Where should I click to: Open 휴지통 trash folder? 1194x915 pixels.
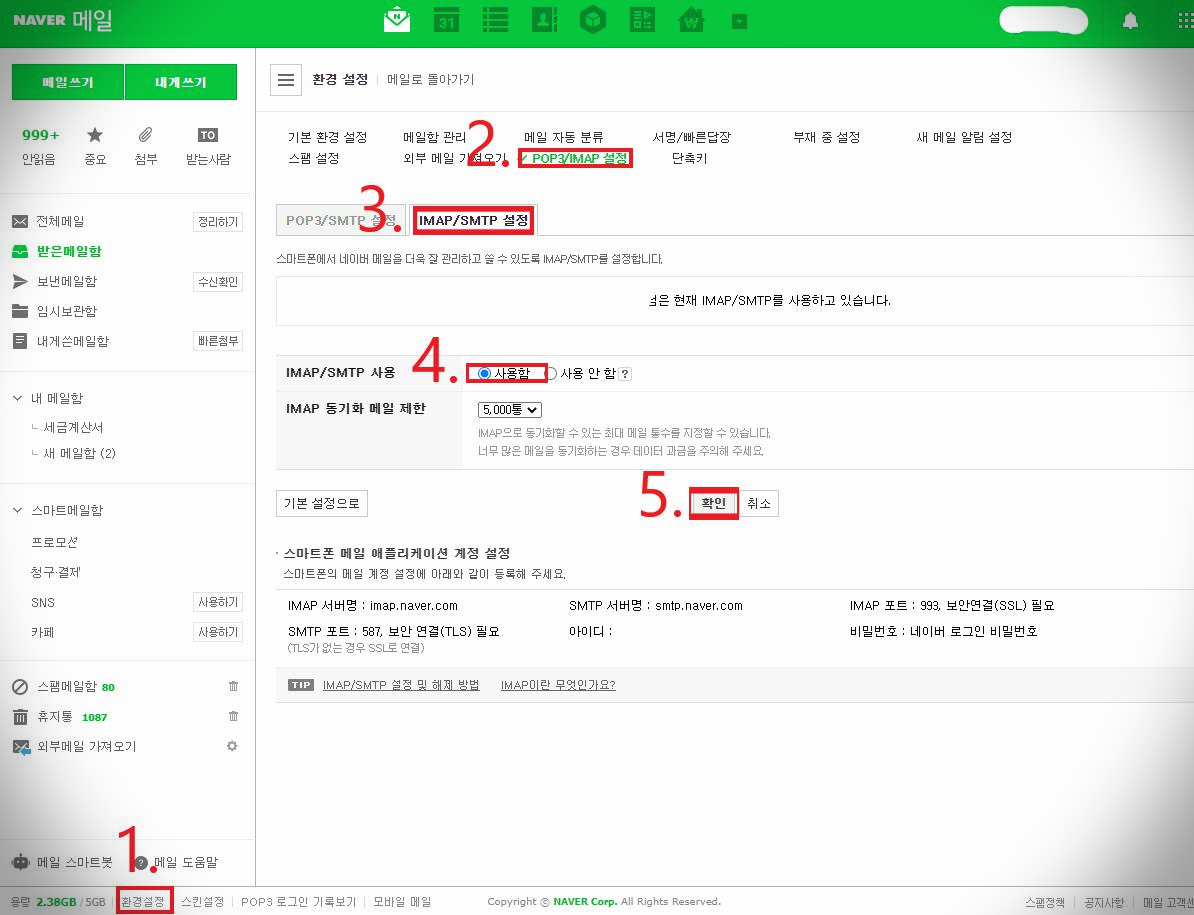click(x=55, y=717)
